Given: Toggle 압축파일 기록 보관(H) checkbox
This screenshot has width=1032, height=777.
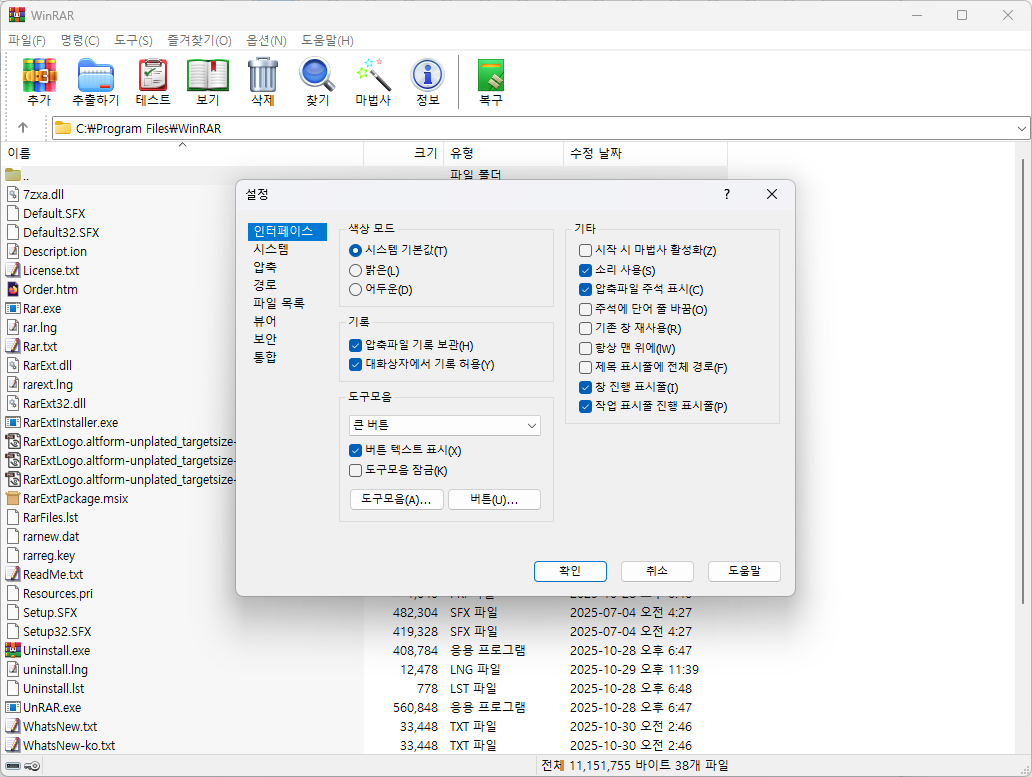Looking at the screenshot, I should (x=355, y=345).
